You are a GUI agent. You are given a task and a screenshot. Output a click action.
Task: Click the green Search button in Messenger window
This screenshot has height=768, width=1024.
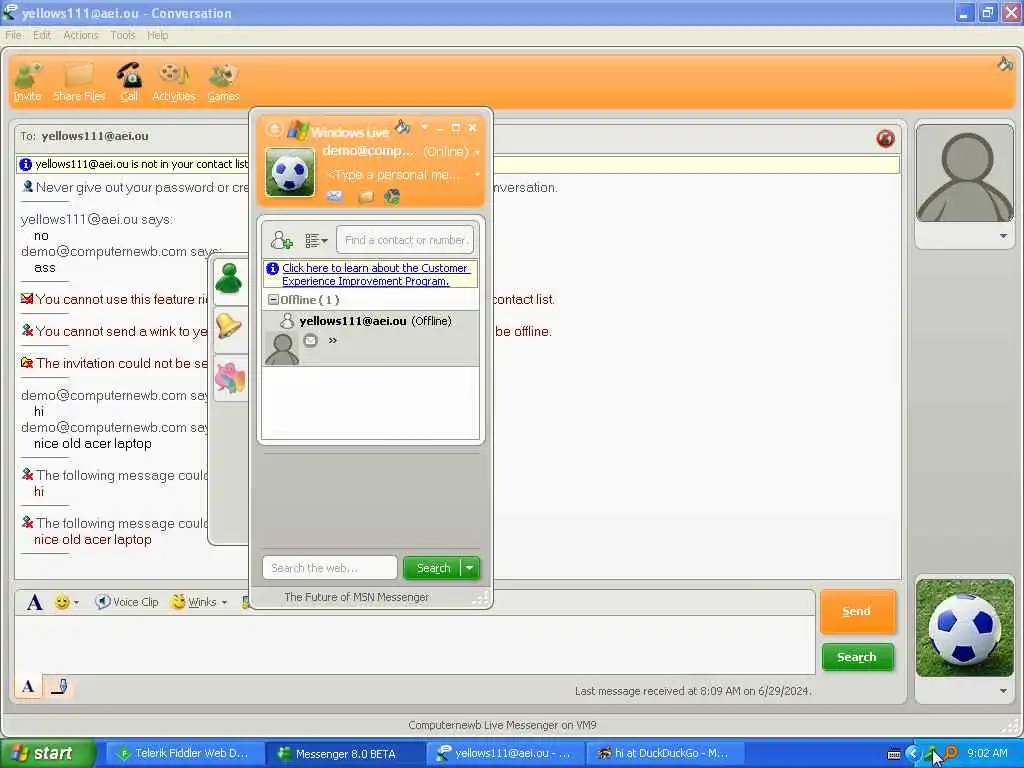[432, 568]
